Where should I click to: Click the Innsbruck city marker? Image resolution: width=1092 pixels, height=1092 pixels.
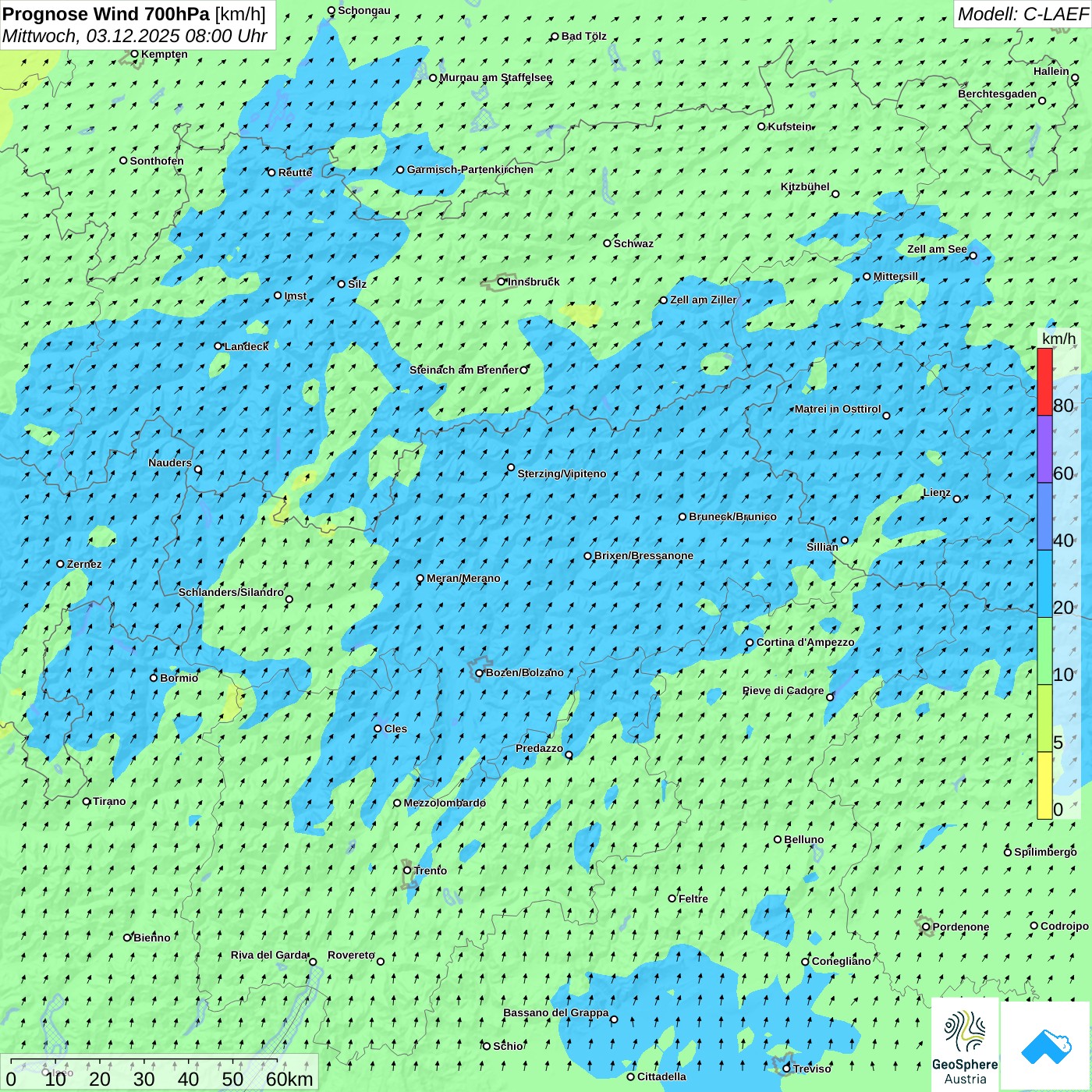click(x=502, y=282)
